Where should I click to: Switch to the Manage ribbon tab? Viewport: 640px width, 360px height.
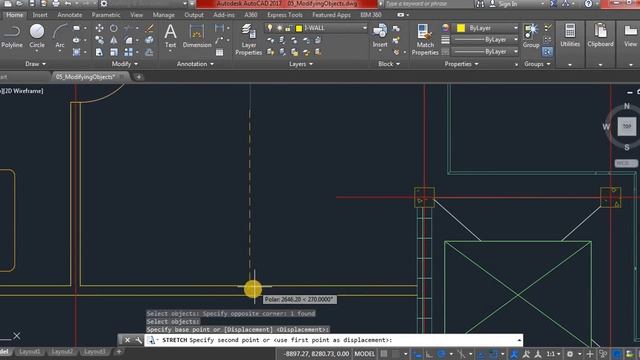click(163, 15)
